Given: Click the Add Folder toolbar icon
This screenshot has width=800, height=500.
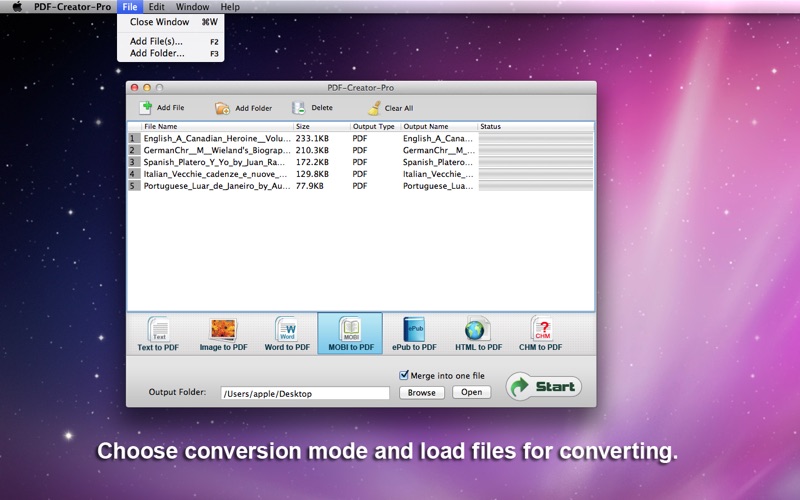Looking at the screenshot, I should [222, 108].
